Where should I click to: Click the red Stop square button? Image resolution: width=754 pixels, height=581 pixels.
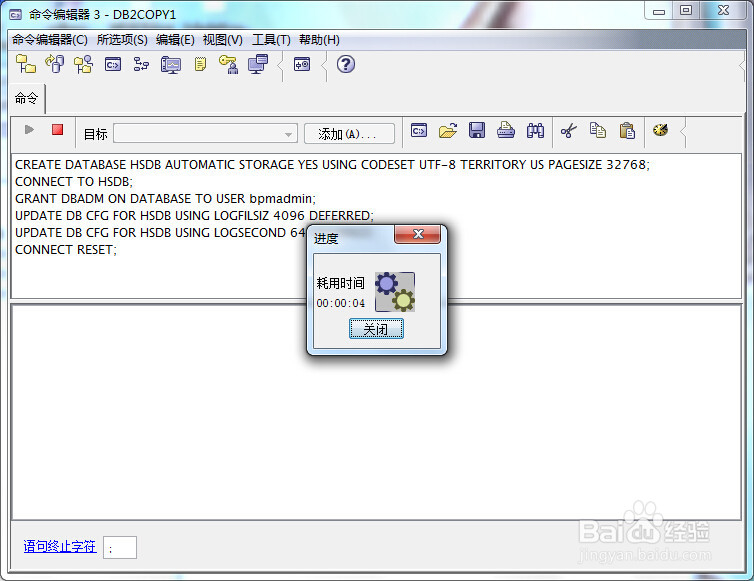(x=58, y=129)
